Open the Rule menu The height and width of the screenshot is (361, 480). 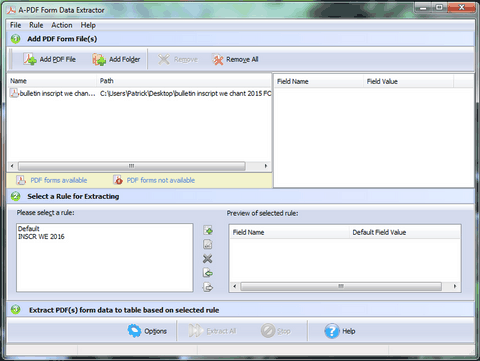click(x=36, y=25)
